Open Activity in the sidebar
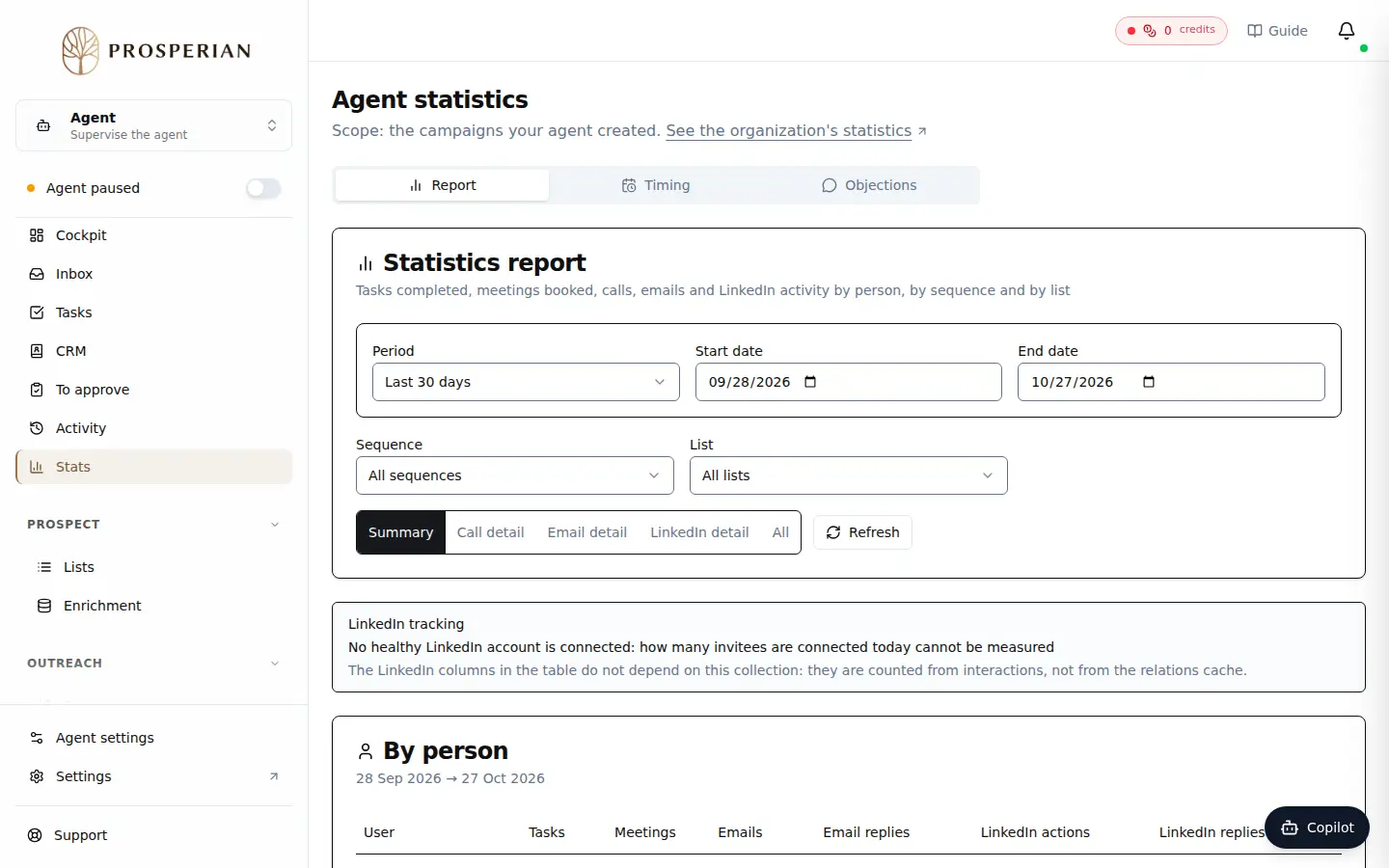 (x=154, y=428)
